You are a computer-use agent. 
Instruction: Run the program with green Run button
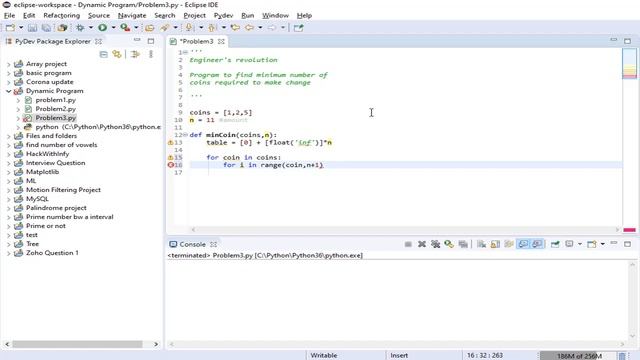[x=102, y=28]
